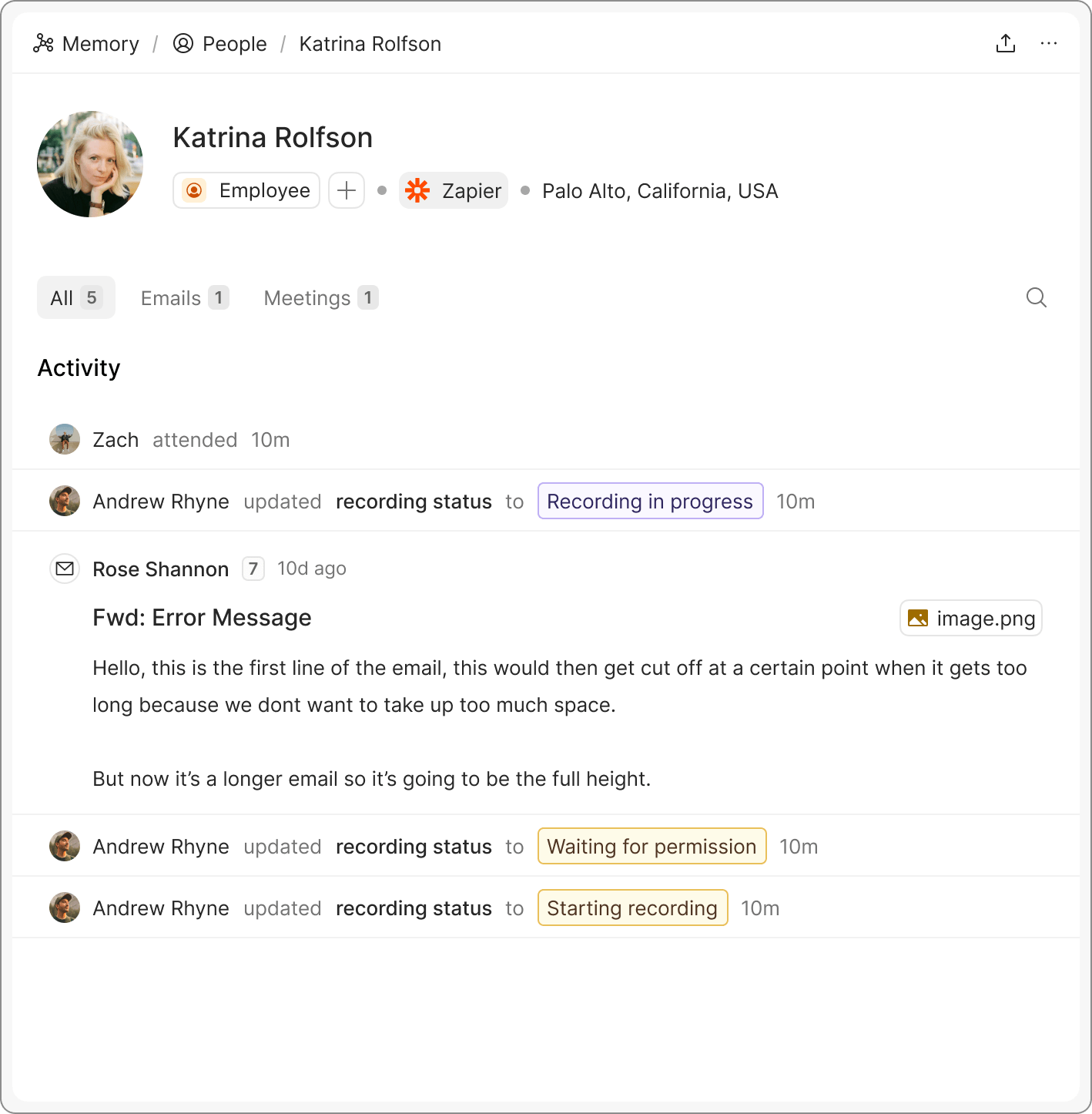Screen dimensions: 1092x1114
Task: Click Zach's avatar in the activity feed
Action: [x=65, y=439]
